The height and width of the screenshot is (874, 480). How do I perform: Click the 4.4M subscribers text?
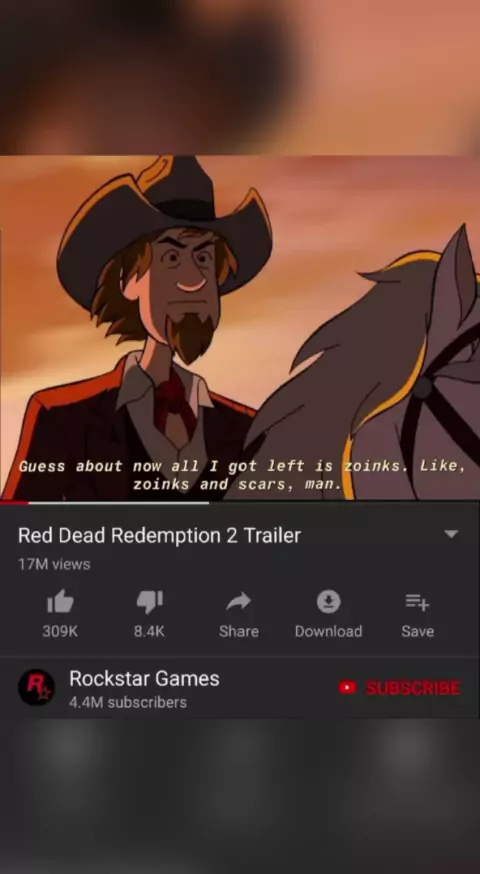tap(128, 702)
